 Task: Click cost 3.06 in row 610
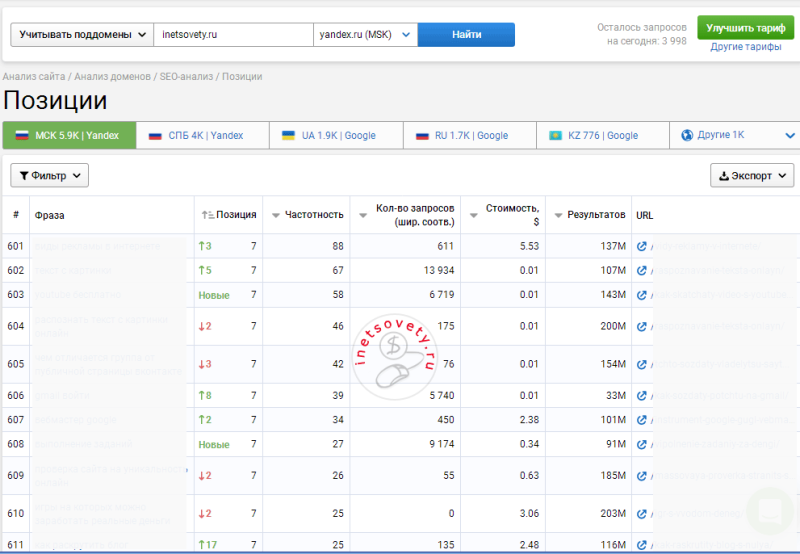point(529,514)
